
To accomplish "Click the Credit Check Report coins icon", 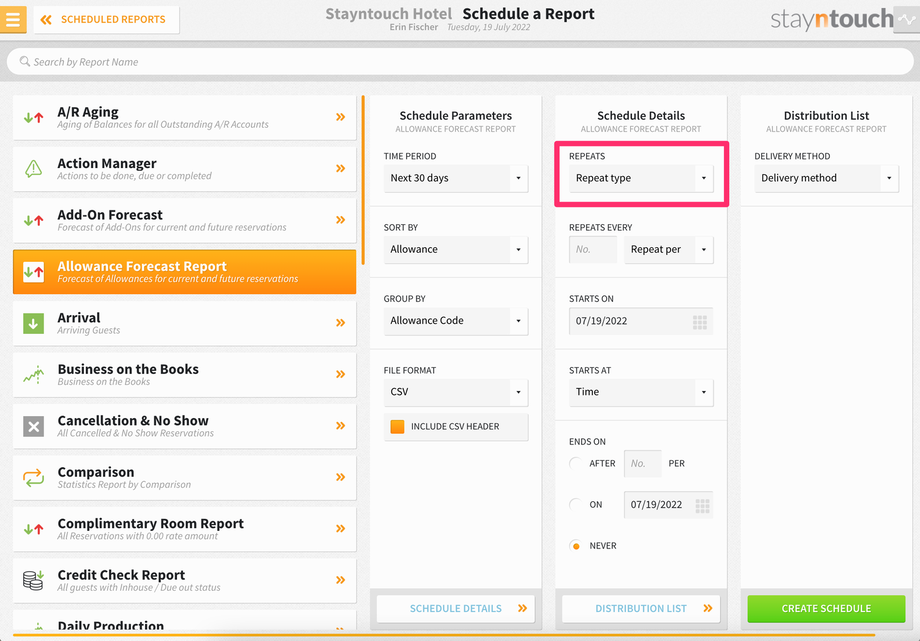I will click(33, 580).
